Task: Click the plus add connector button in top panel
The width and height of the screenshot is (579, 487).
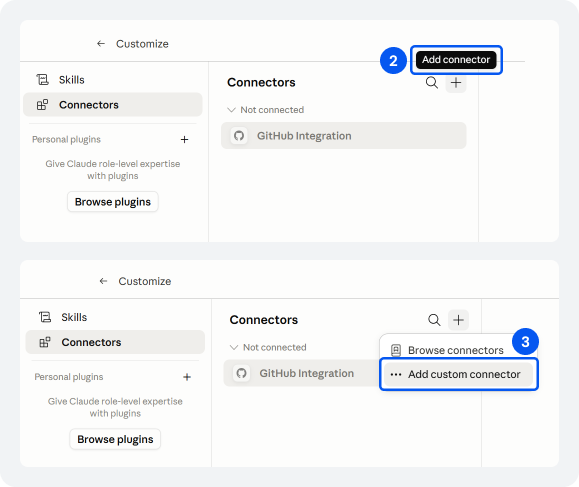Action: [456, 83]
